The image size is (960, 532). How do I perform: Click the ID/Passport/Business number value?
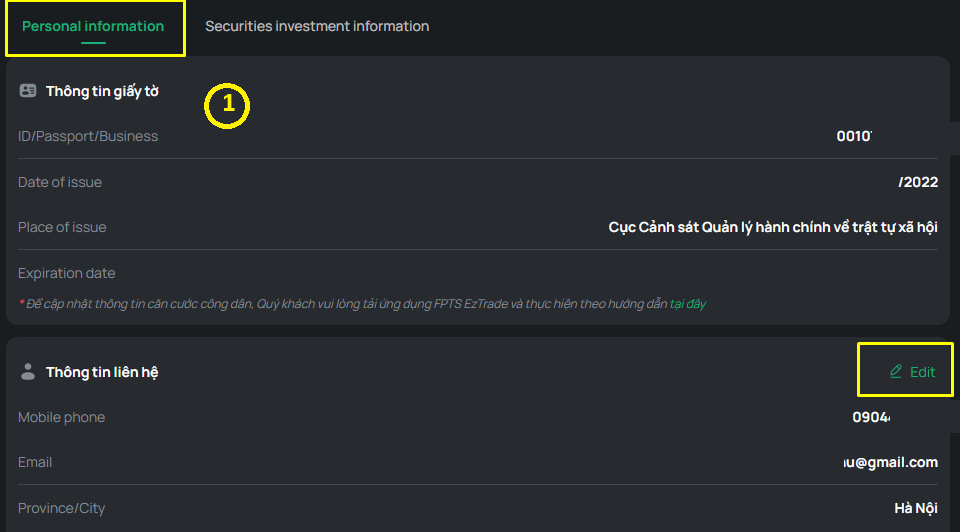click(854, 136)
